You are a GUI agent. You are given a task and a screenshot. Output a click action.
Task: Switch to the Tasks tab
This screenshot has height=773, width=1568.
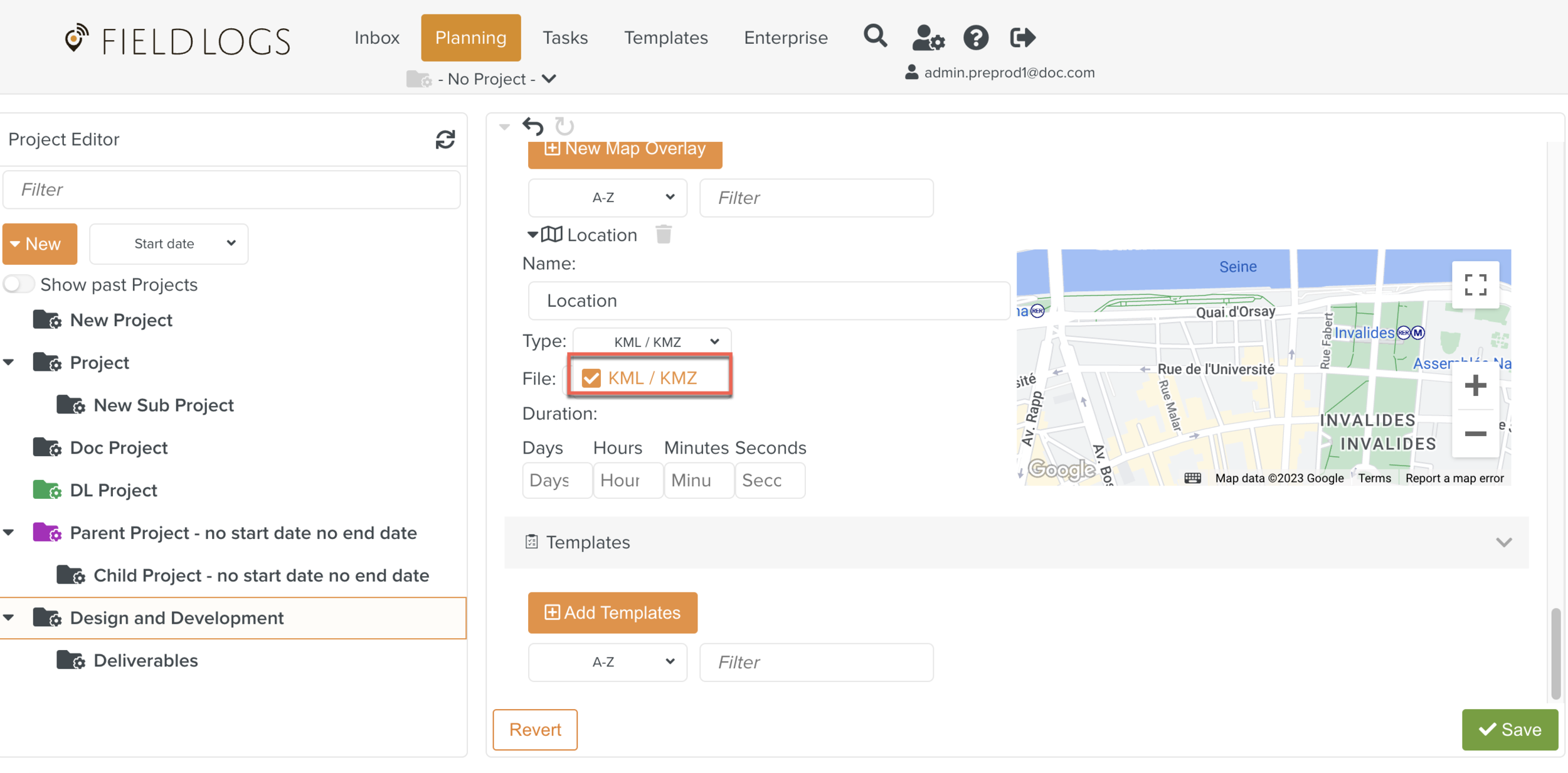[x=565, y=38]
